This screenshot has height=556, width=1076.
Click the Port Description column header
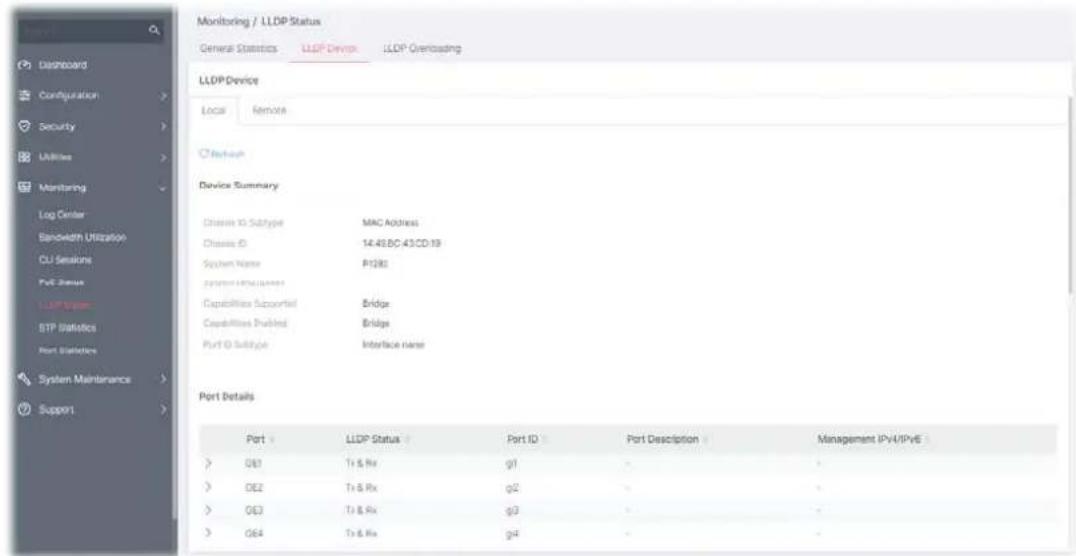pos(662,439)
